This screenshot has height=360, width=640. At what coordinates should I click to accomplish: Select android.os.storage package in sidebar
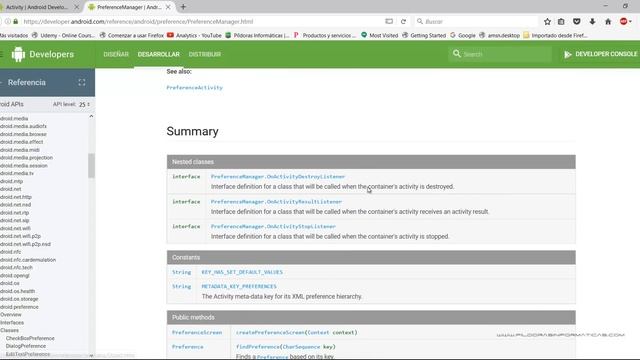(x=19, y=299)
